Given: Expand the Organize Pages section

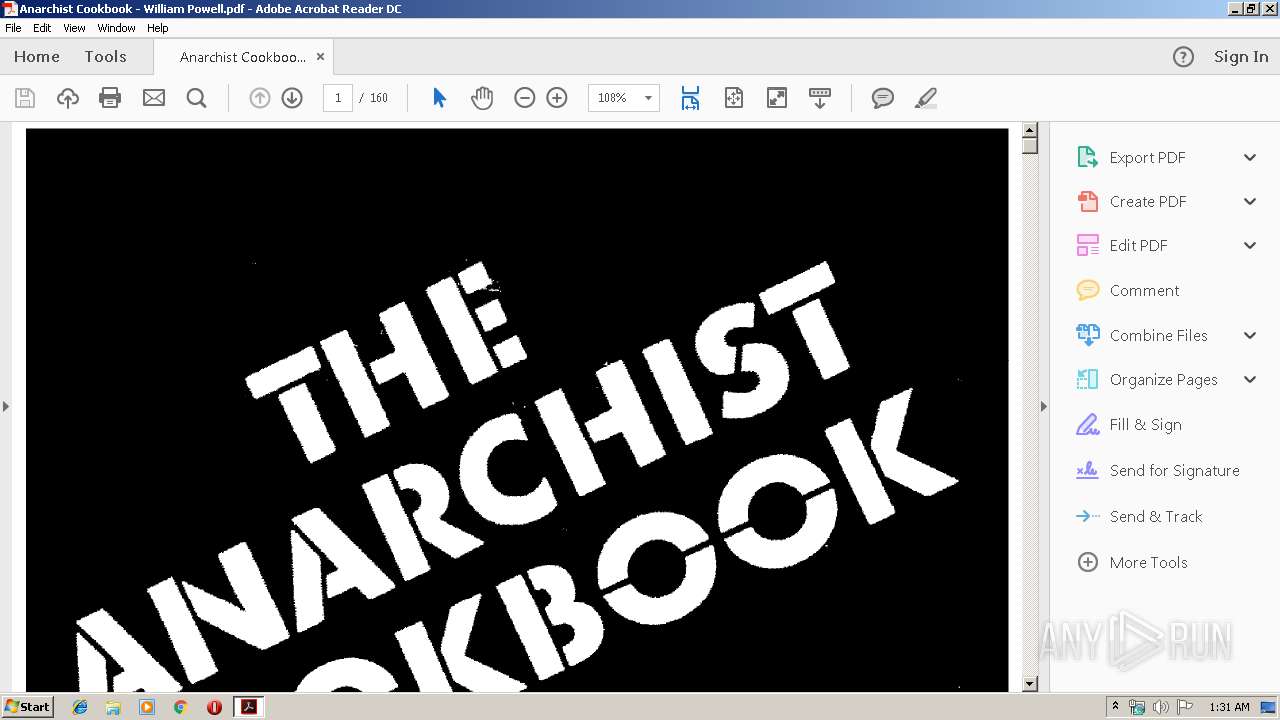Looking at the screenshot, I should (x=1249, y=379).
